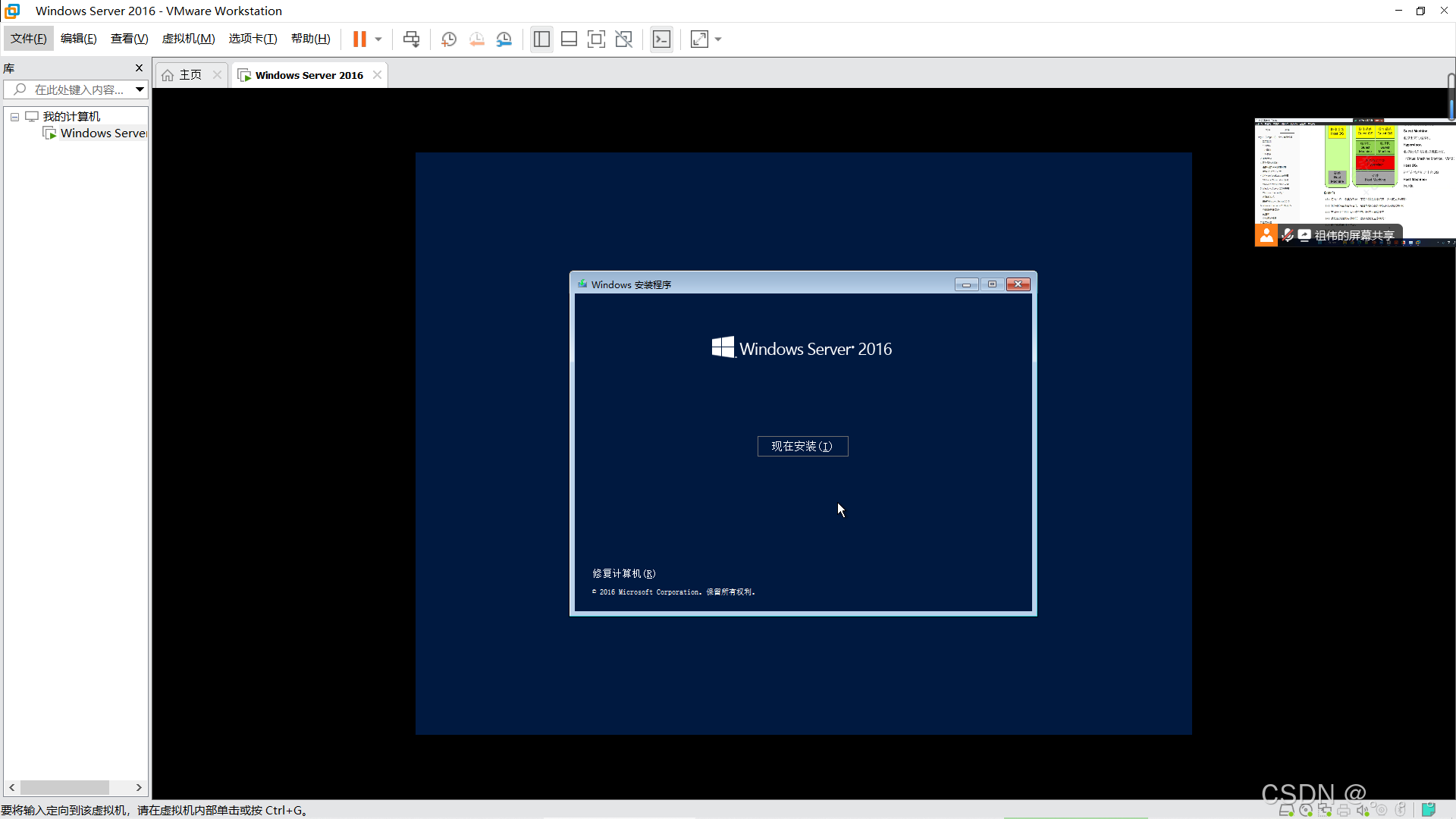
Task: Revert the virtual machine to snapshot
Action: coord(476,39)
